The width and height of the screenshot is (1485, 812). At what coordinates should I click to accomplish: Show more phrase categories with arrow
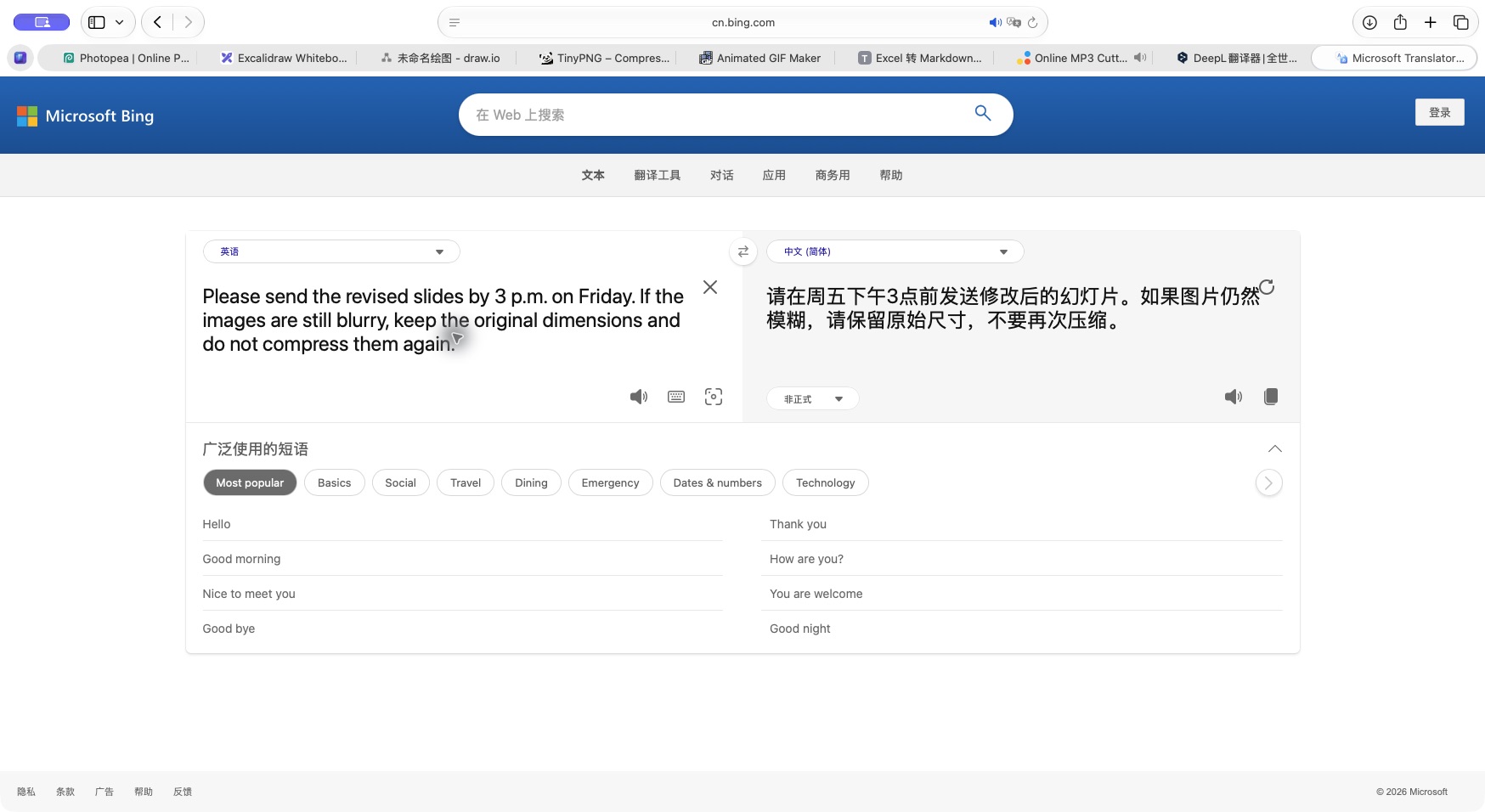click(x=1268, y=482)
